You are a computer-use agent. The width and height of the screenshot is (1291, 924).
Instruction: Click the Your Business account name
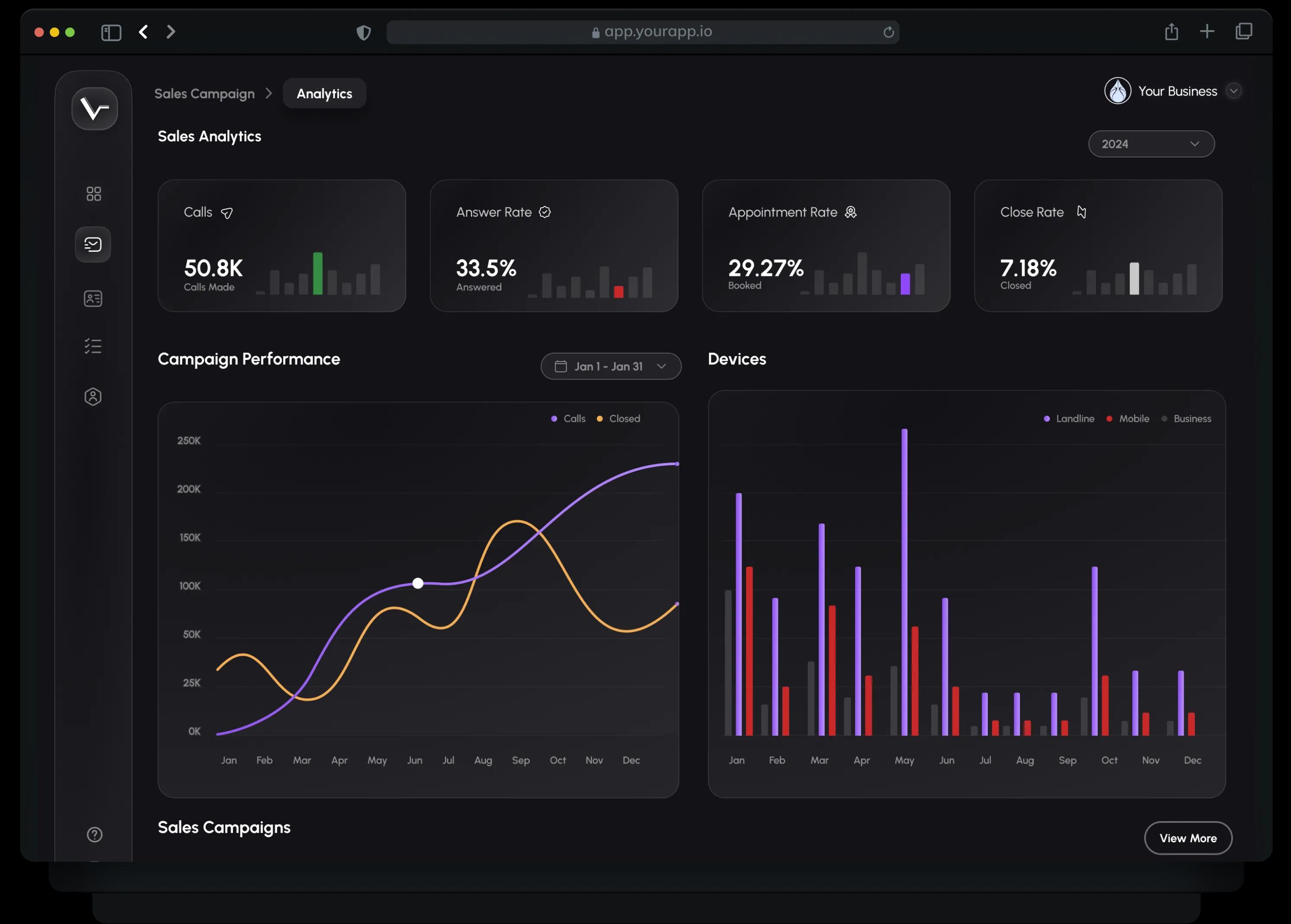[1178, 92]
